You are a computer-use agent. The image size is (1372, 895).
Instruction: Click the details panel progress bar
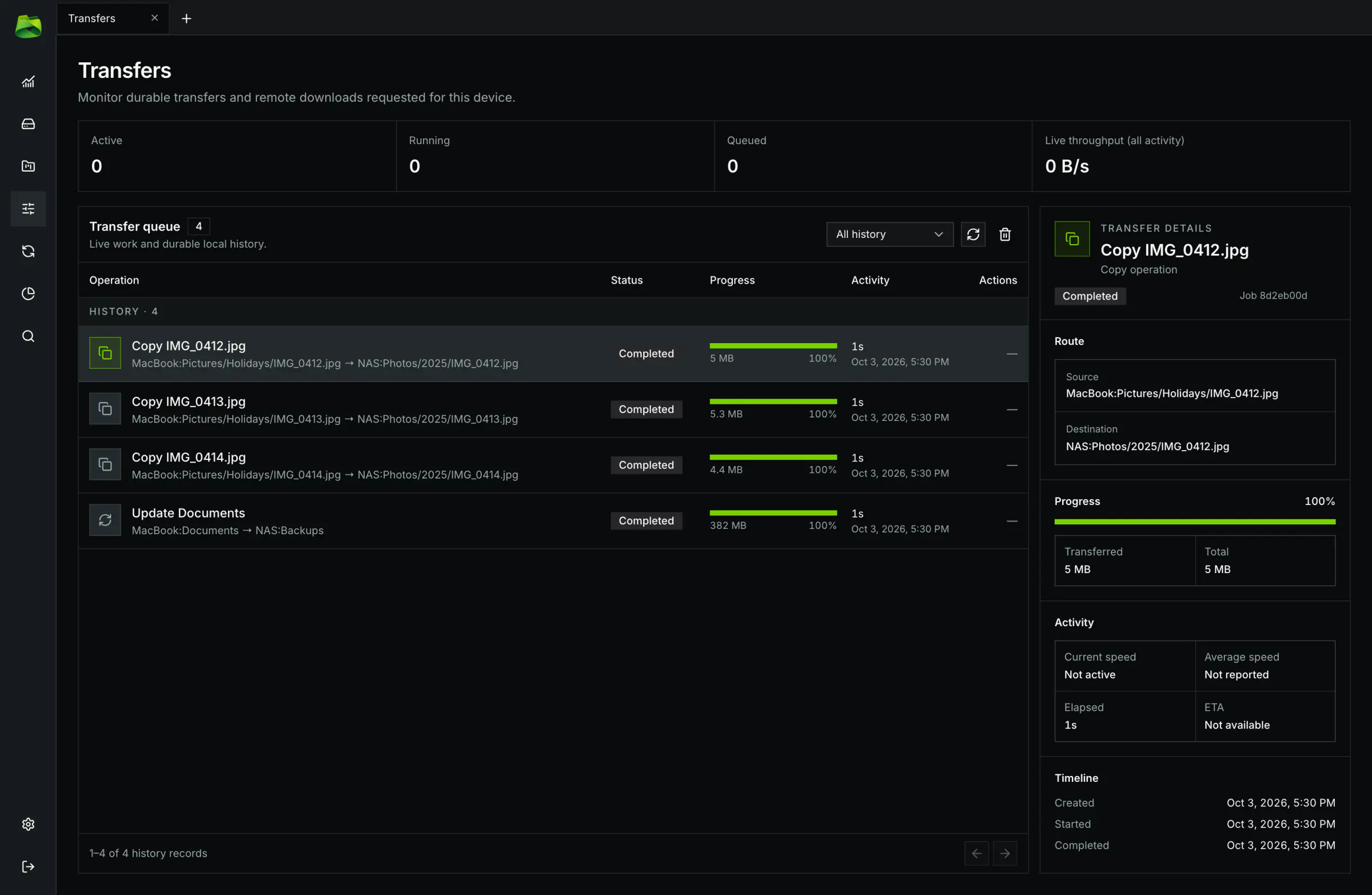pos(1194,522)
